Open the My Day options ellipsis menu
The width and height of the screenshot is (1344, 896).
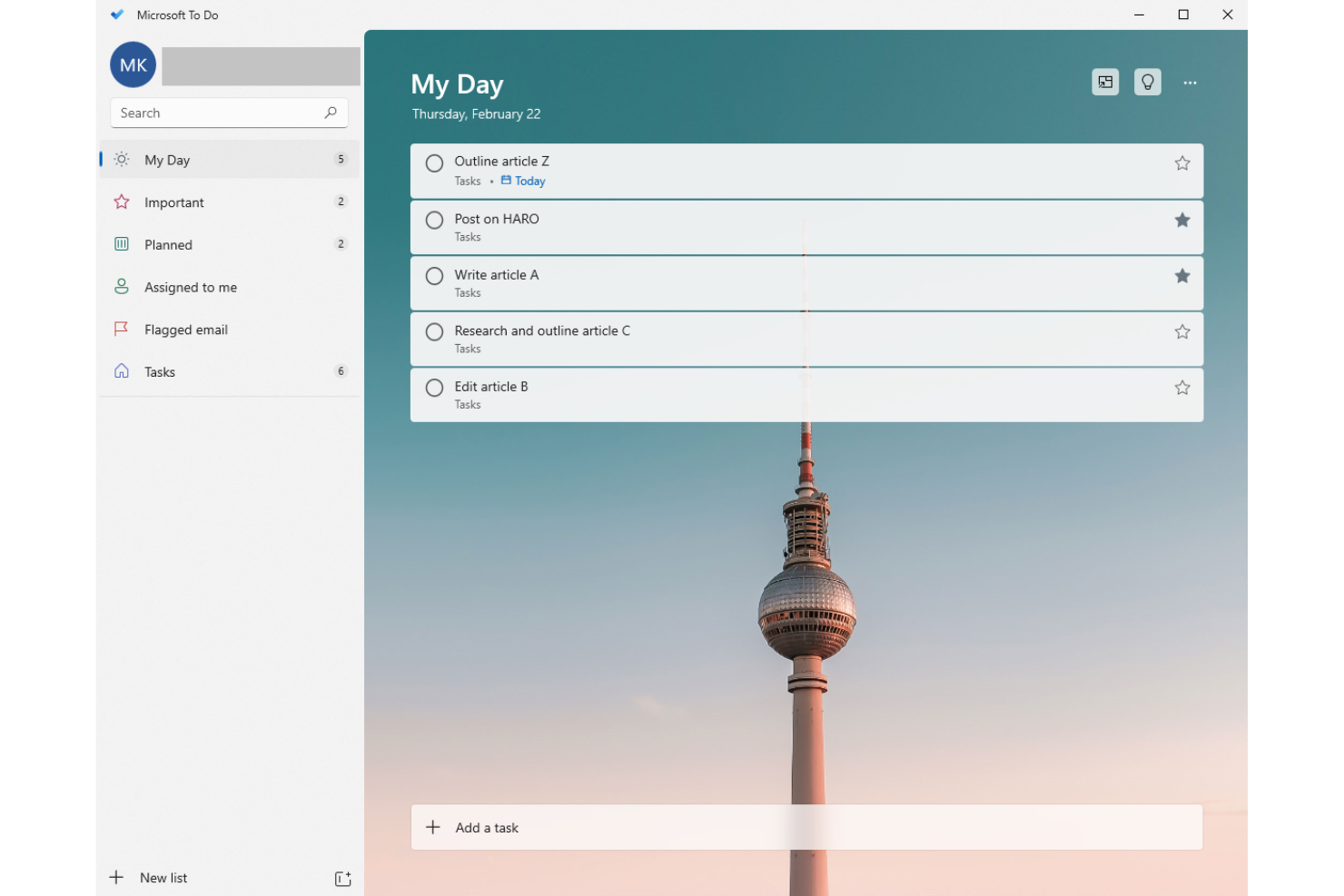point(1190,82)
